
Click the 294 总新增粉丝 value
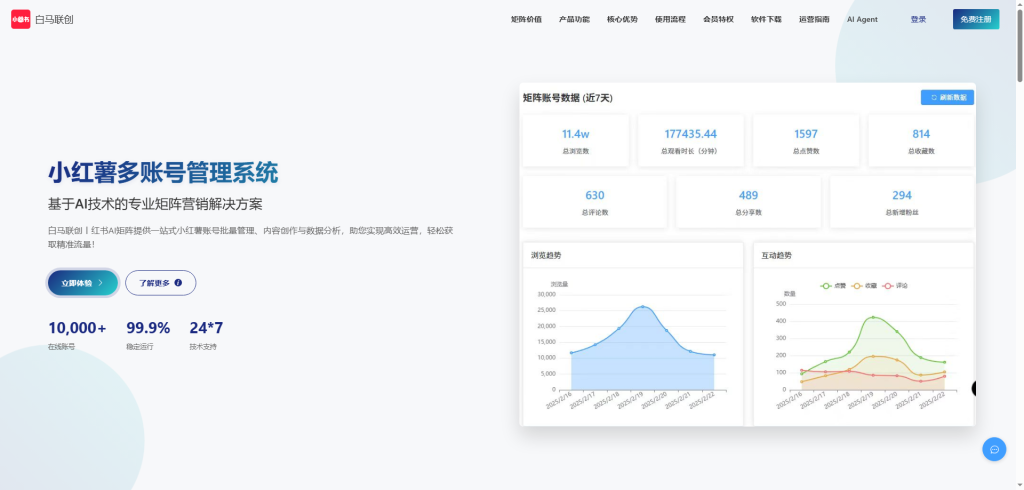[902, 195]
